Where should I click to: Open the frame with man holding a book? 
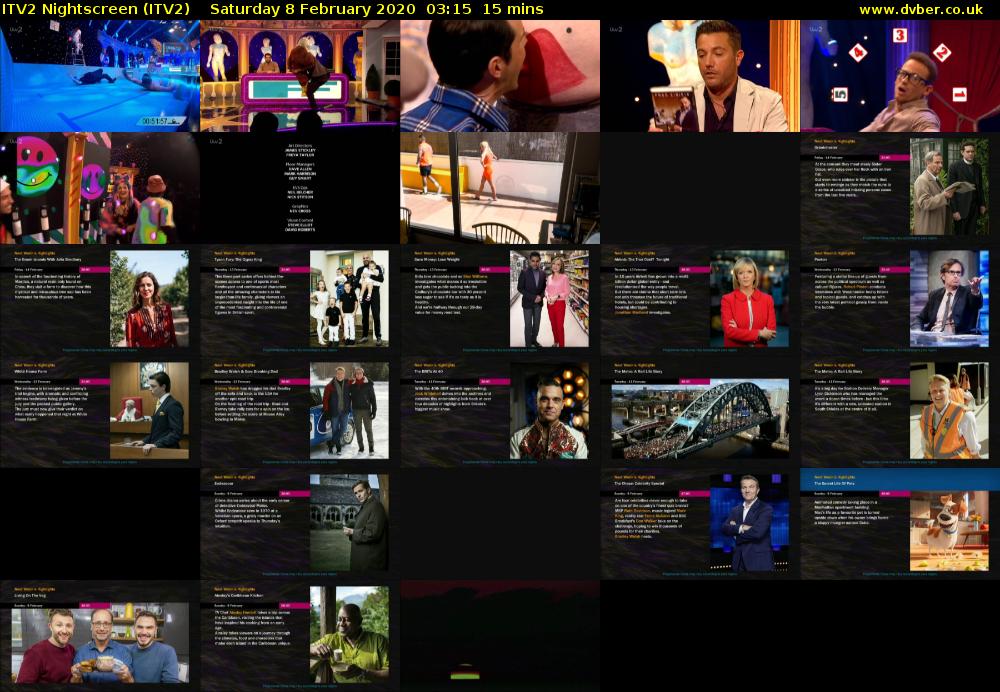[x=700, y=76]
